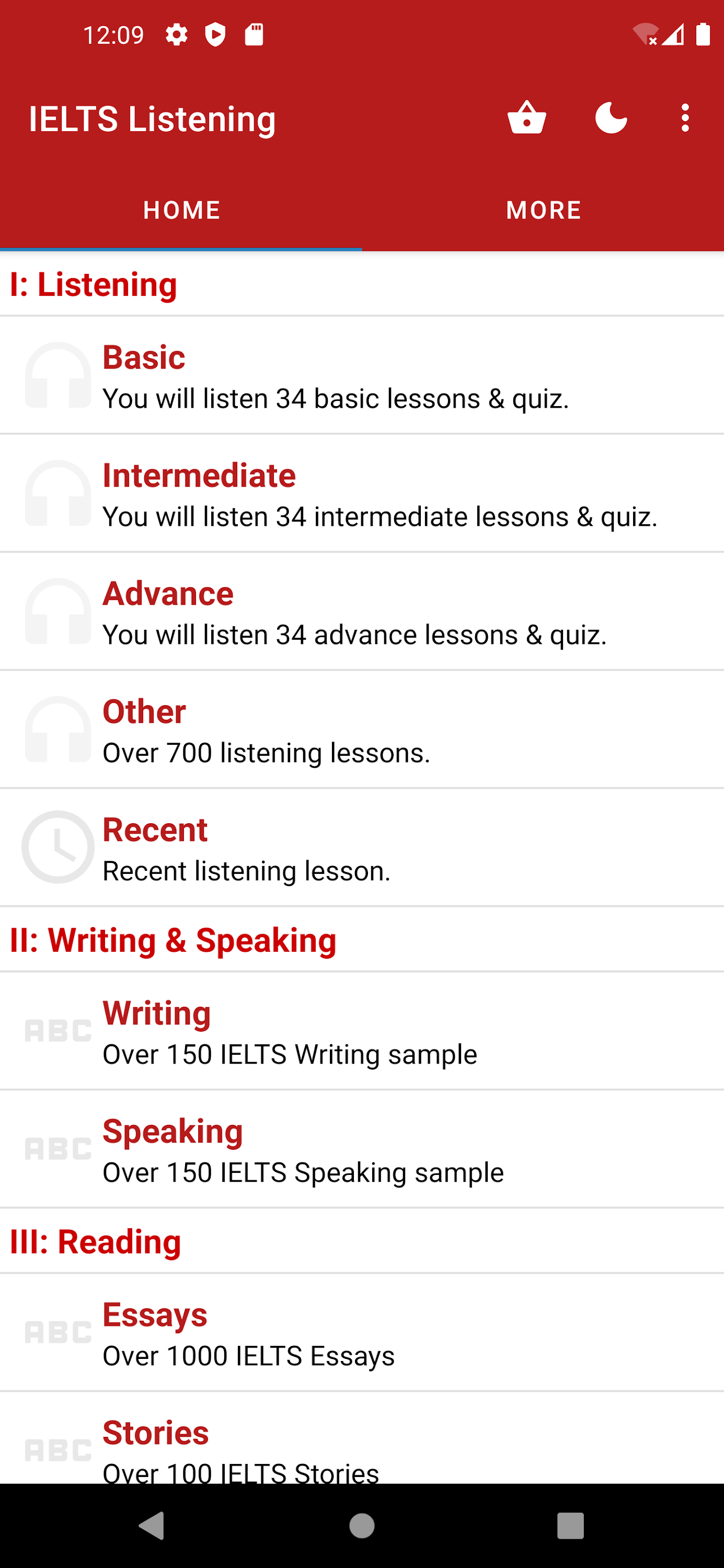The image size is (724, 1568).
Task: Tap the headphone icon beside Intermediate
Action: 58,493
